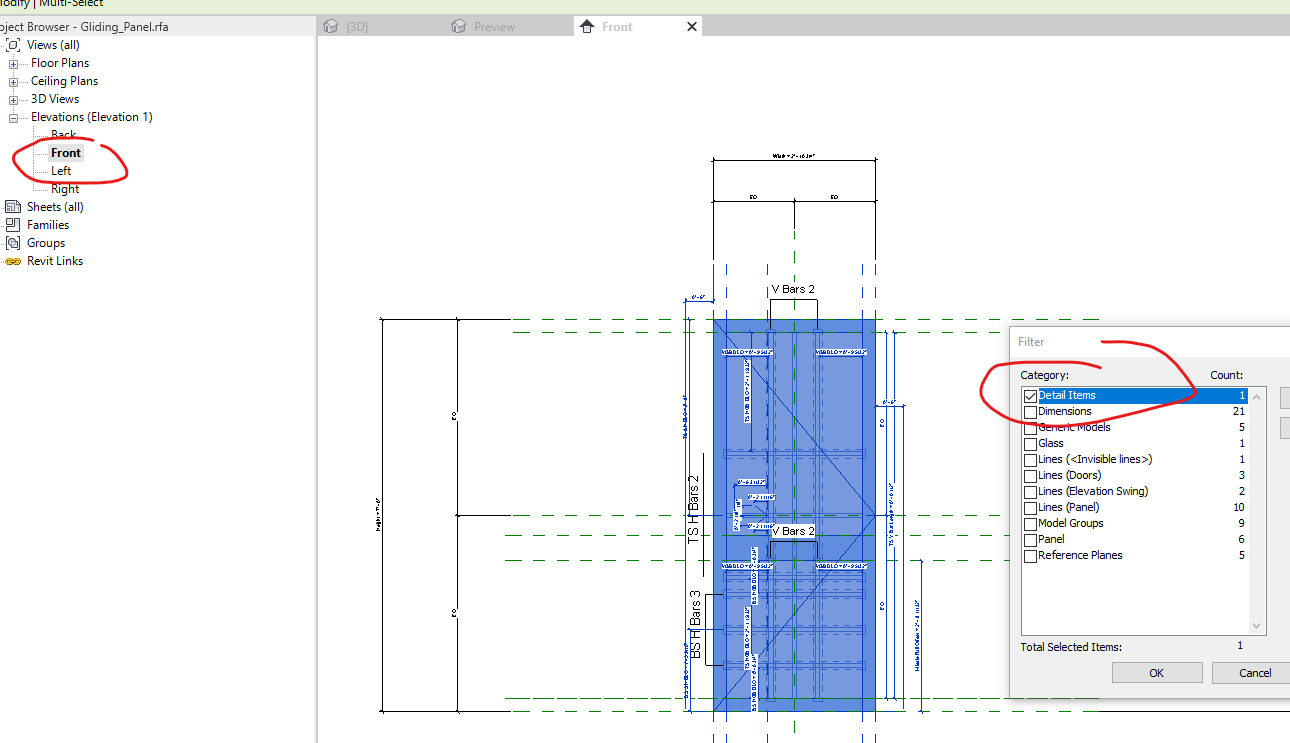The image size is (1290, 743).
Task: Open the Back elevation view
Action: pos(62,134)
